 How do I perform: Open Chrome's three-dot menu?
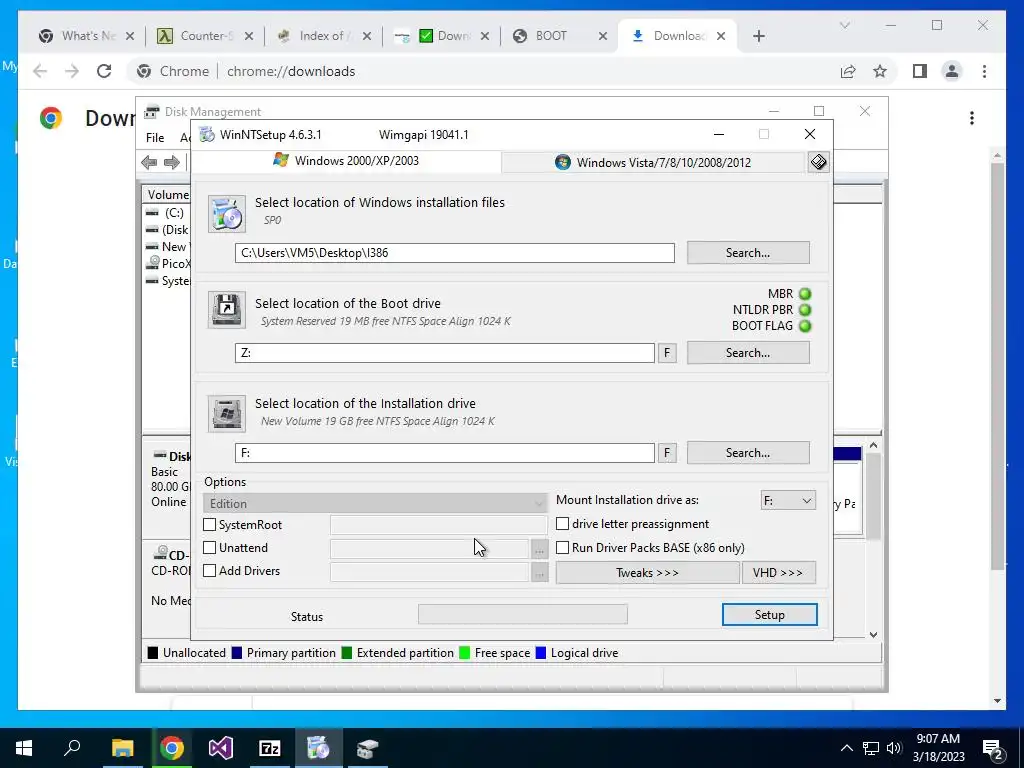click(x=984, y=71)
